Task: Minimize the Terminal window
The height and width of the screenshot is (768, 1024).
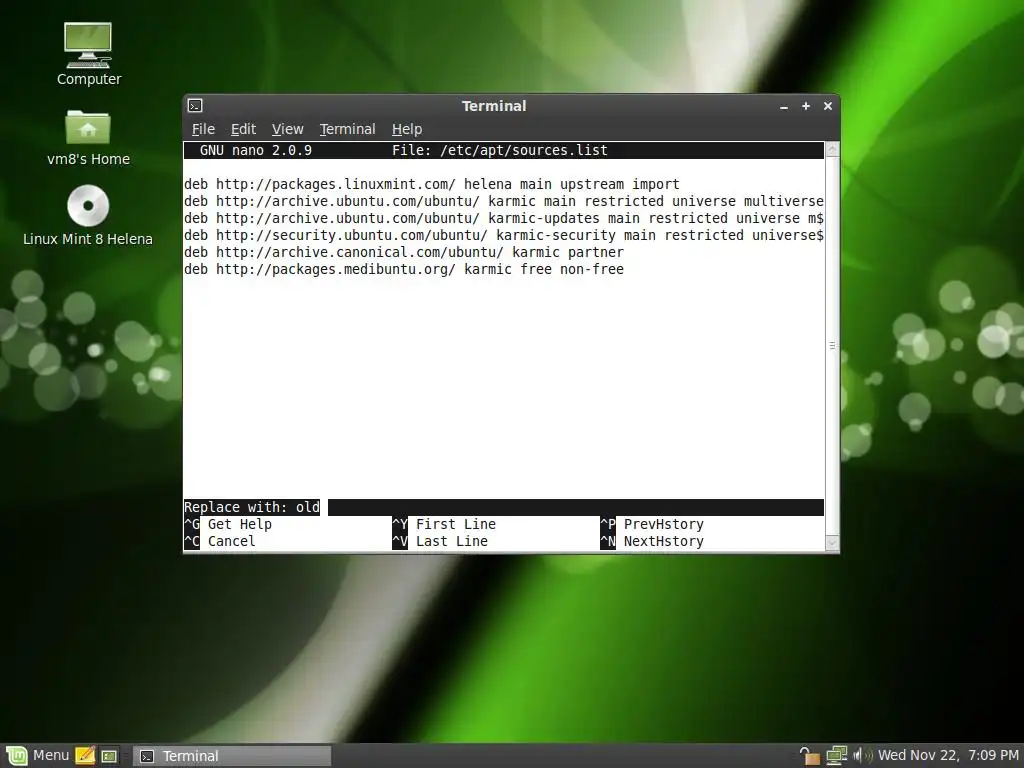Action: tap(784, 106)
